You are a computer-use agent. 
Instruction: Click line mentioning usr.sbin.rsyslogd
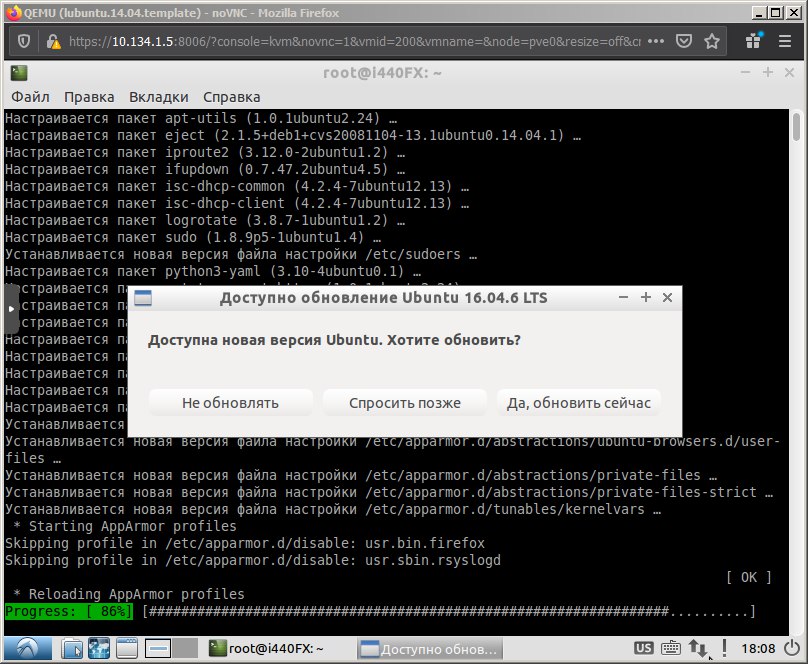click(x=252, y=560)
